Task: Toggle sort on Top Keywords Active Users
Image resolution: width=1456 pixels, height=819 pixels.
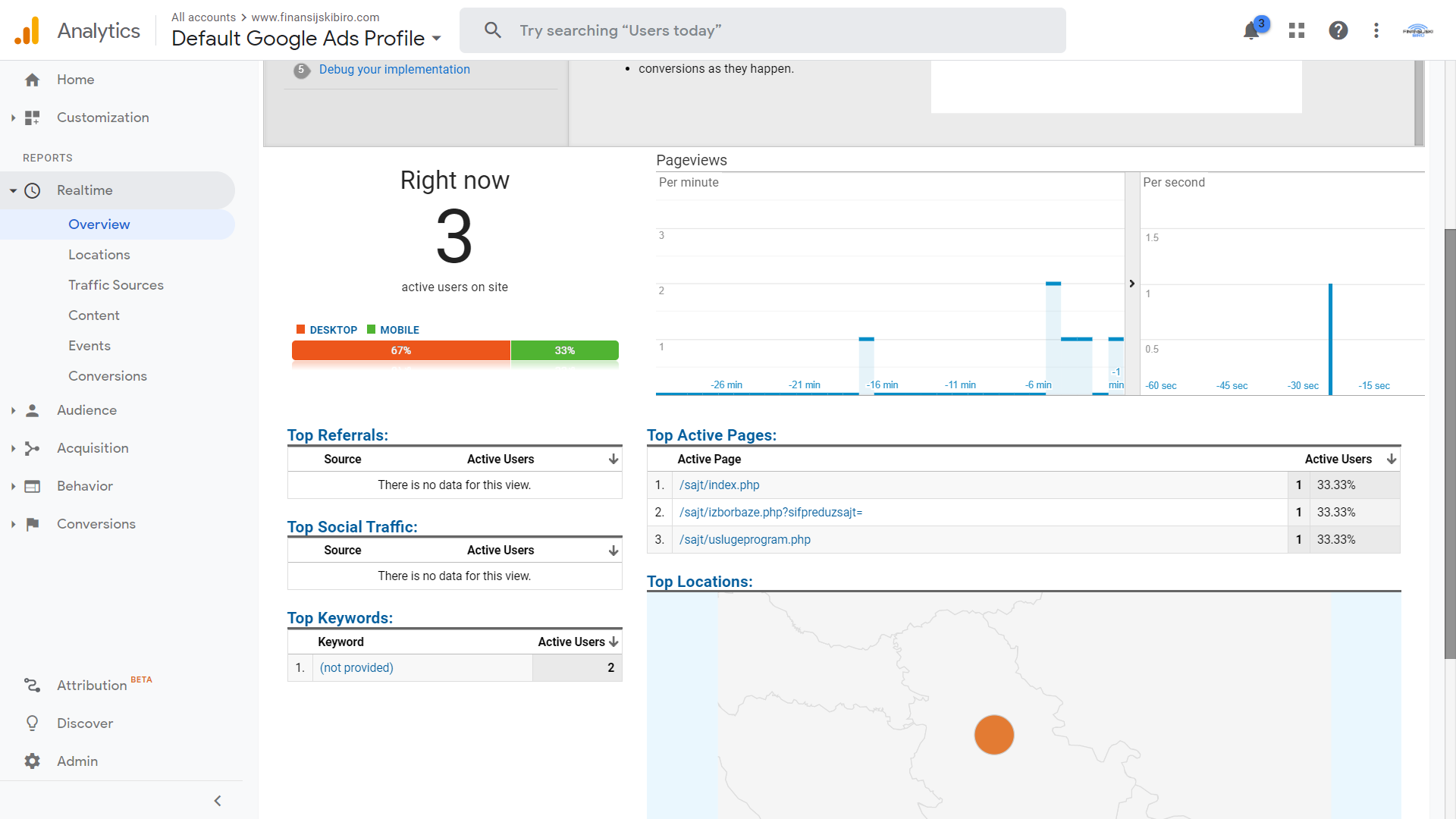Action: click(x=614, y=642)
